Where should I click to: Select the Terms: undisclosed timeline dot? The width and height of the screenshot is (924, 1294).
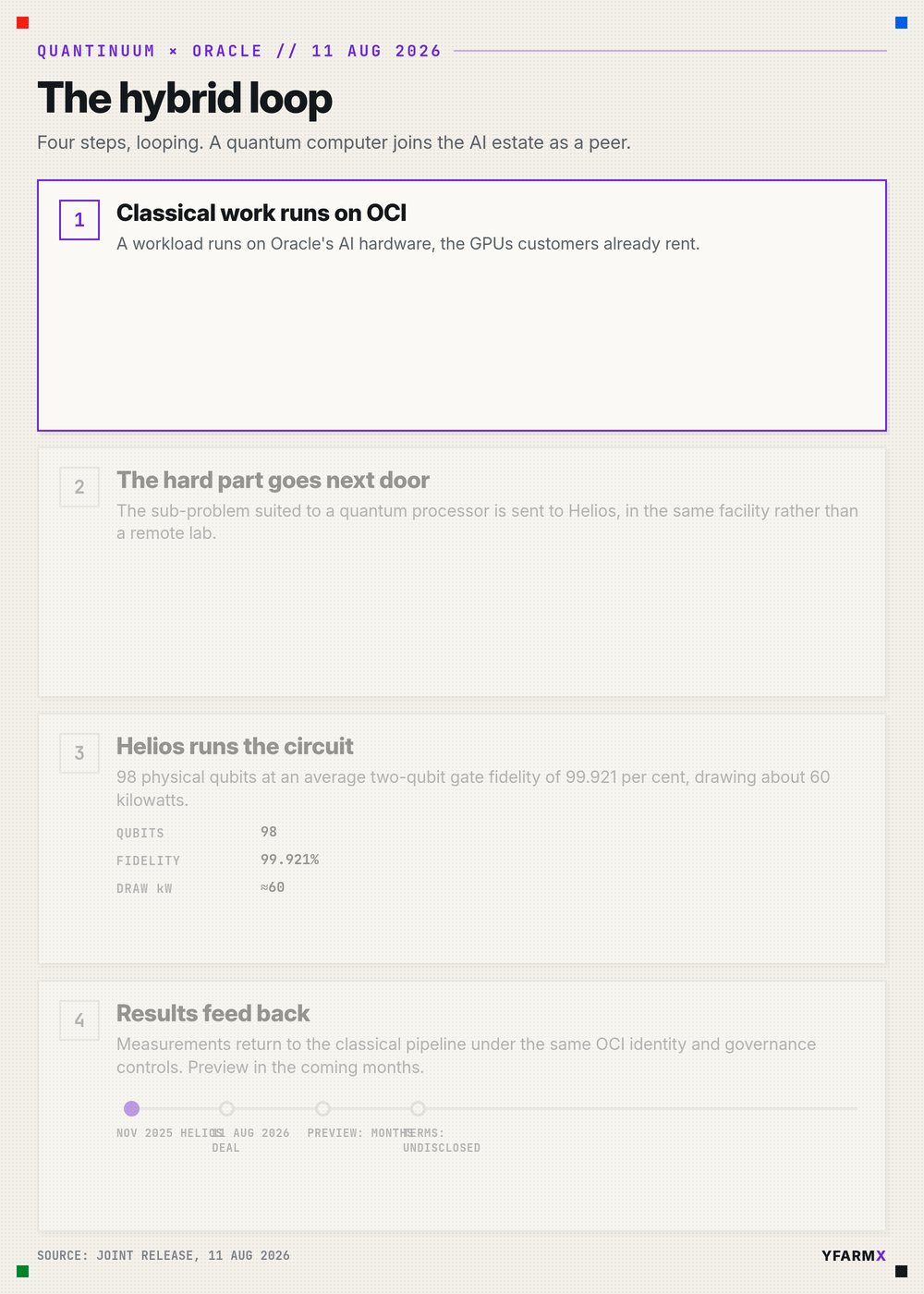[418, 1108]
